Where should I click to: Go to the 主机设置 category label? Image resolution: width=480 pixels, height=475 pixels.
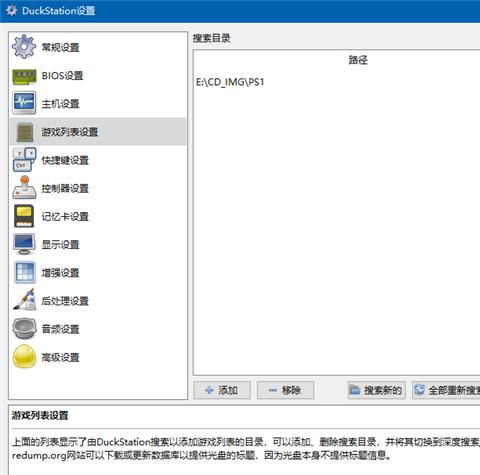click(60, 104)
